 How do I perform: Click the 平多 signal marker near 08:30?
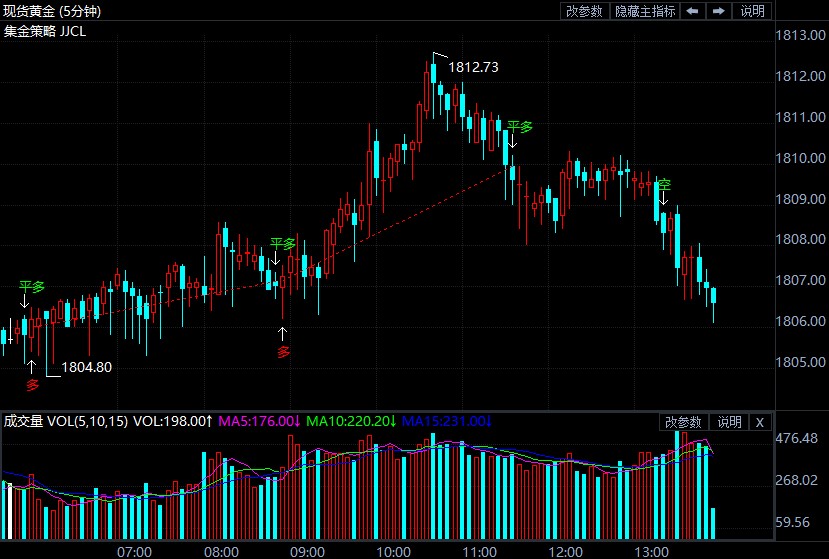tap(282, 244)
